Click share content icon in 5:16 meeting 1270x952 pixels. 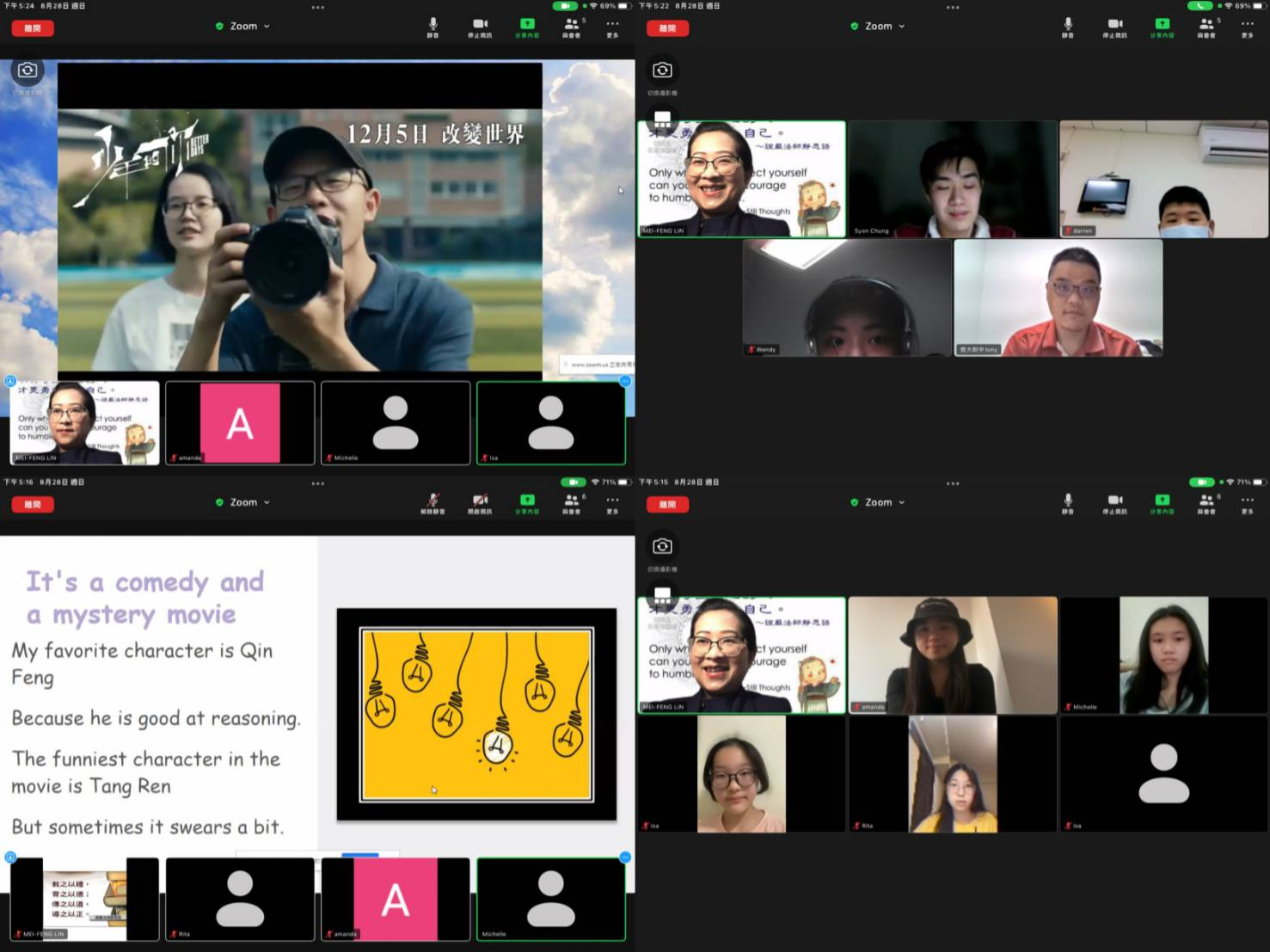tap(527, 501)
